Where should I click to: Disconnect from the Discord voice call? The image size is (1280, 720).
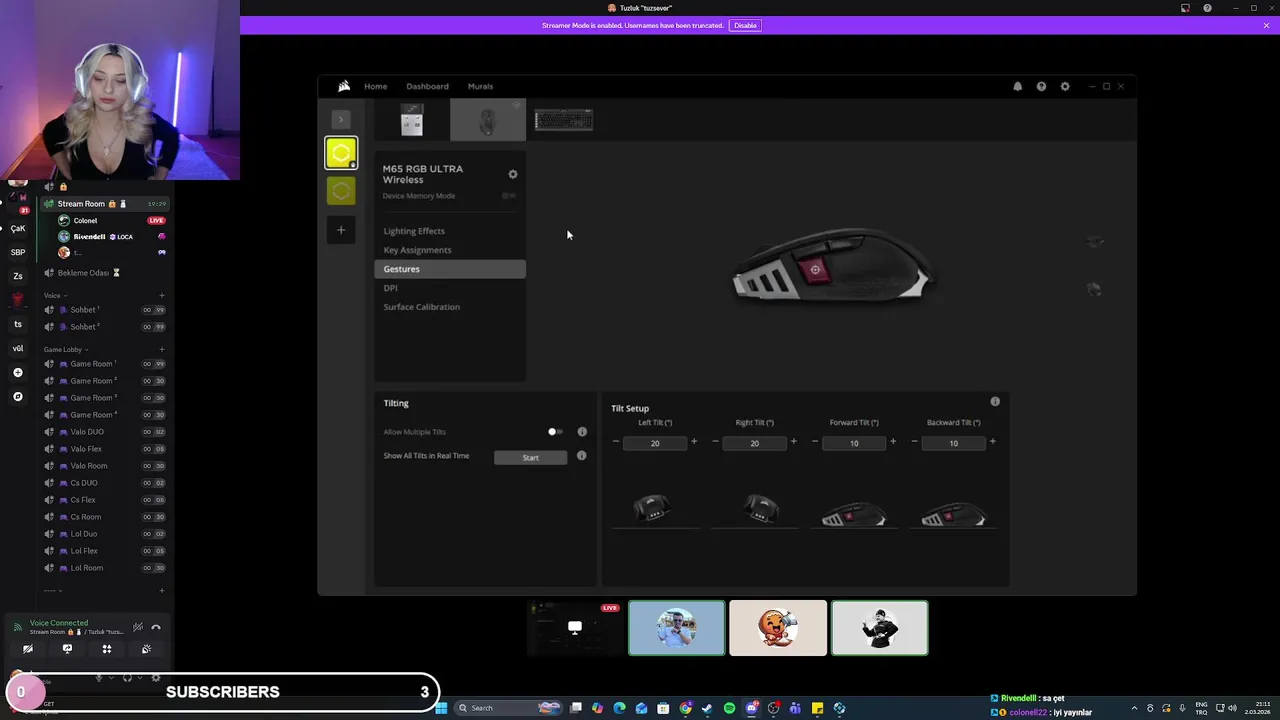[156, 627]
